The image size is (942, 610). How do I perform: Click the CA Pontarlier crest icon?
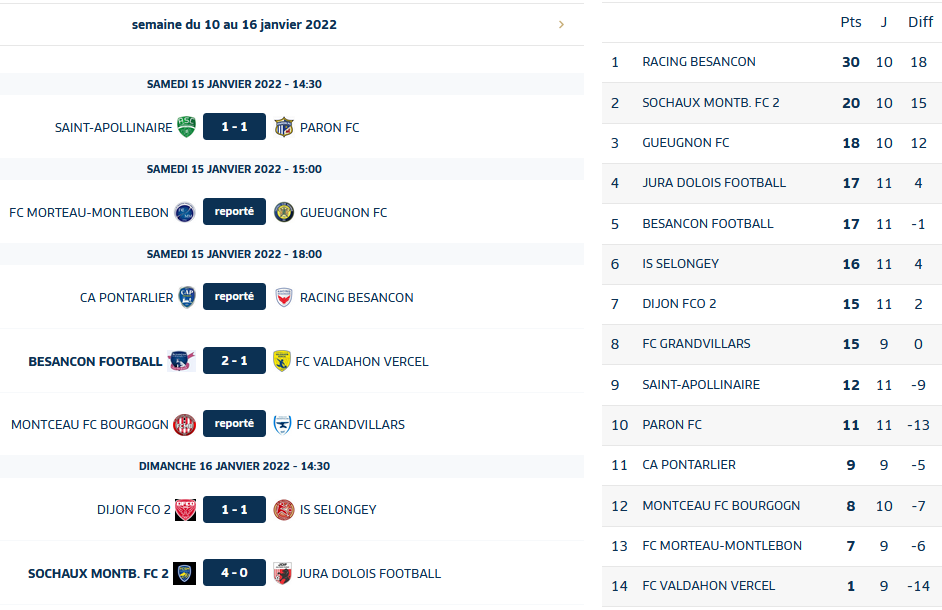coord(187,297)
